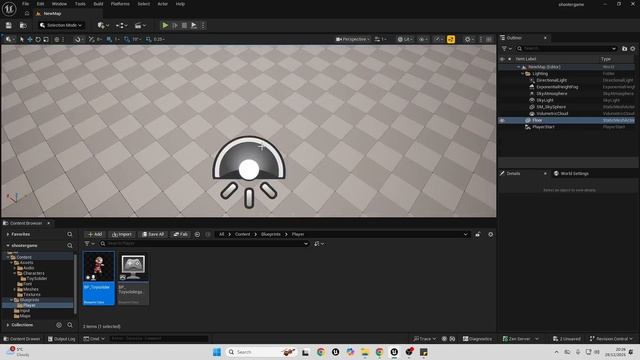Collapse the Lighting folder in Outliner
The image size is (640, 360).
(522, 73)
